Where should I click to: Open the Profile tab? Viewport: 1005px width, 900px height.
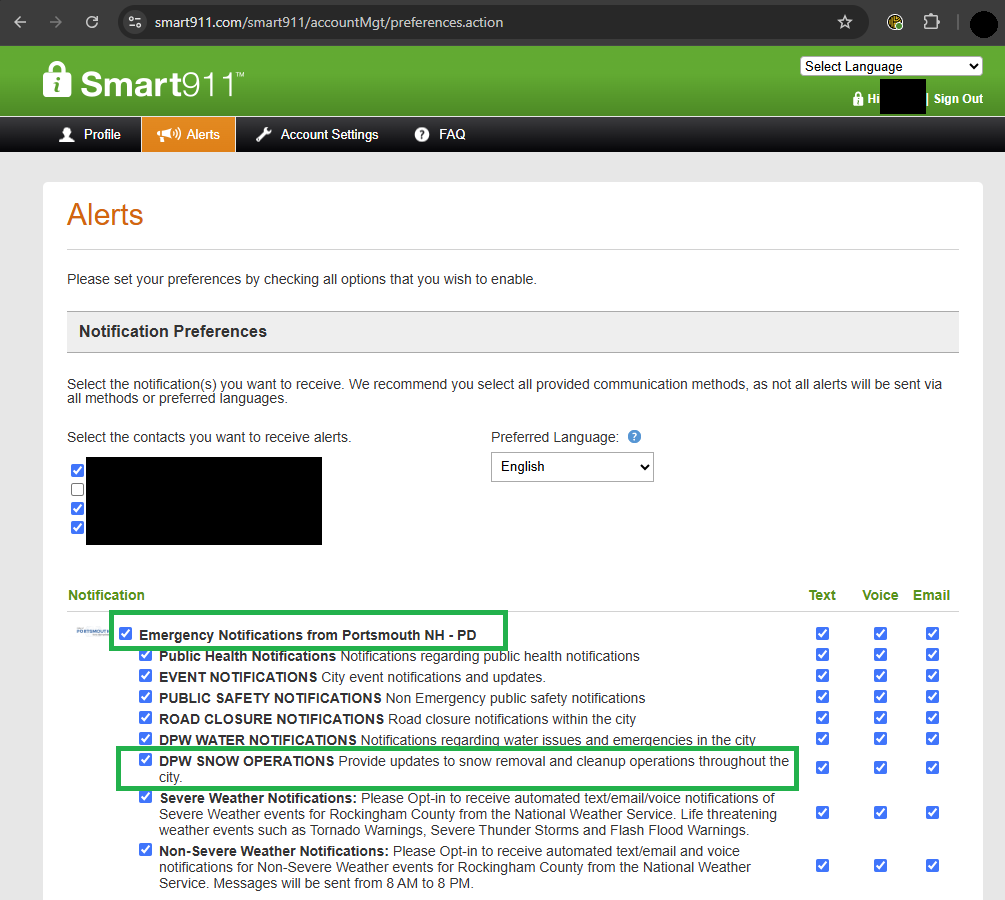click(90, 135)
